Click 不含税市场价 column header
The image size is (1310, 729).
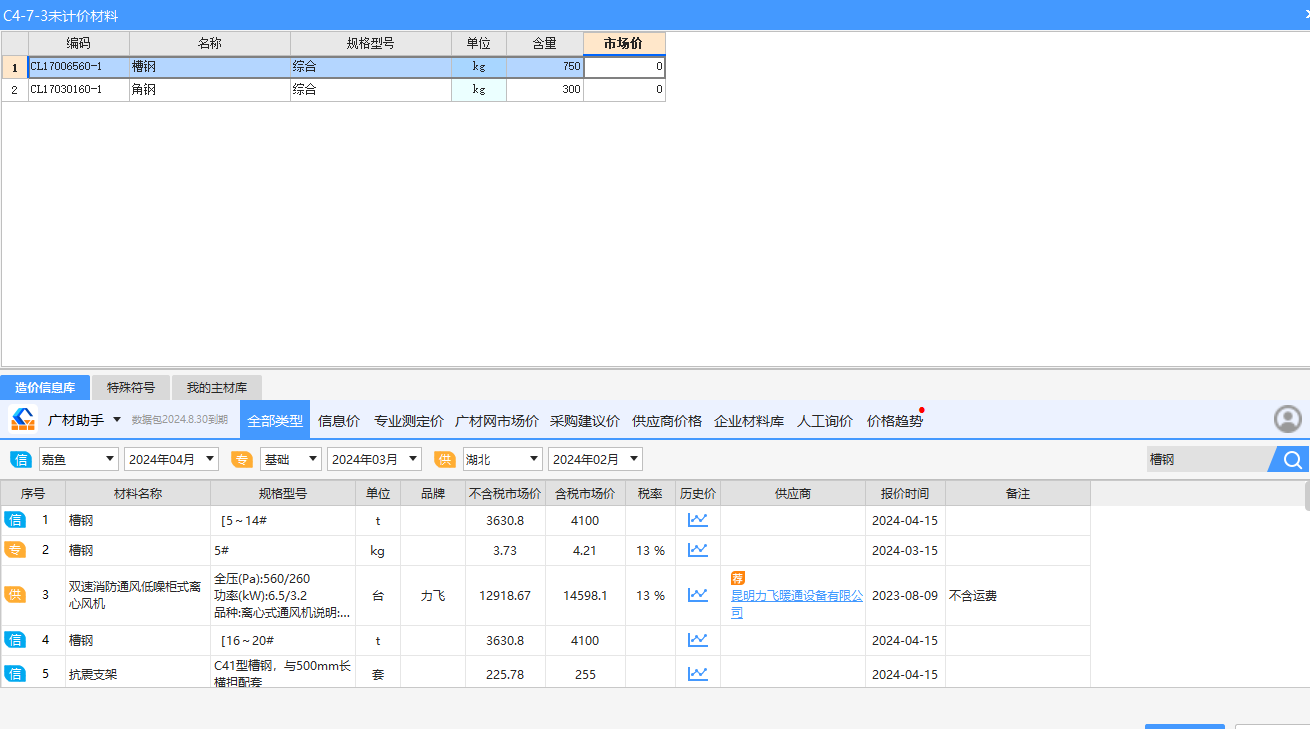click(505, 493)
